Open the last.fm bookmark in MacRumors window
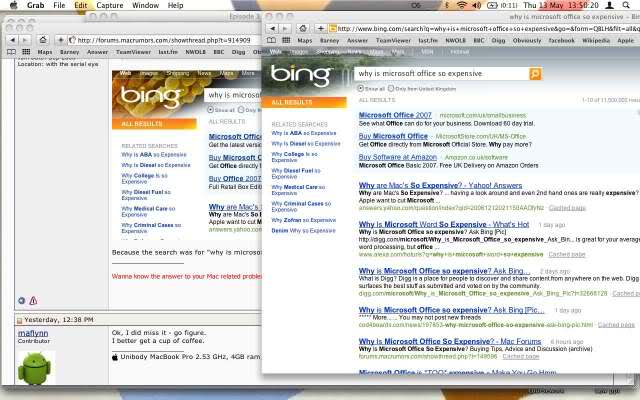 [x=168, y=52]
